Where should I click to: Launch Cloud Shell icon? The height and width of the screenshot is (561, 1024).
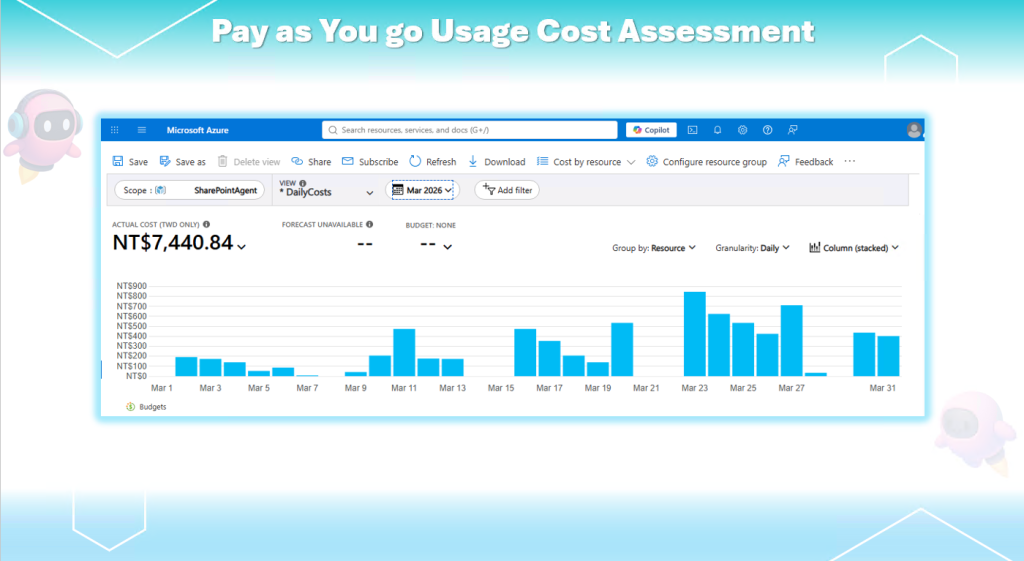coord(692,130)
